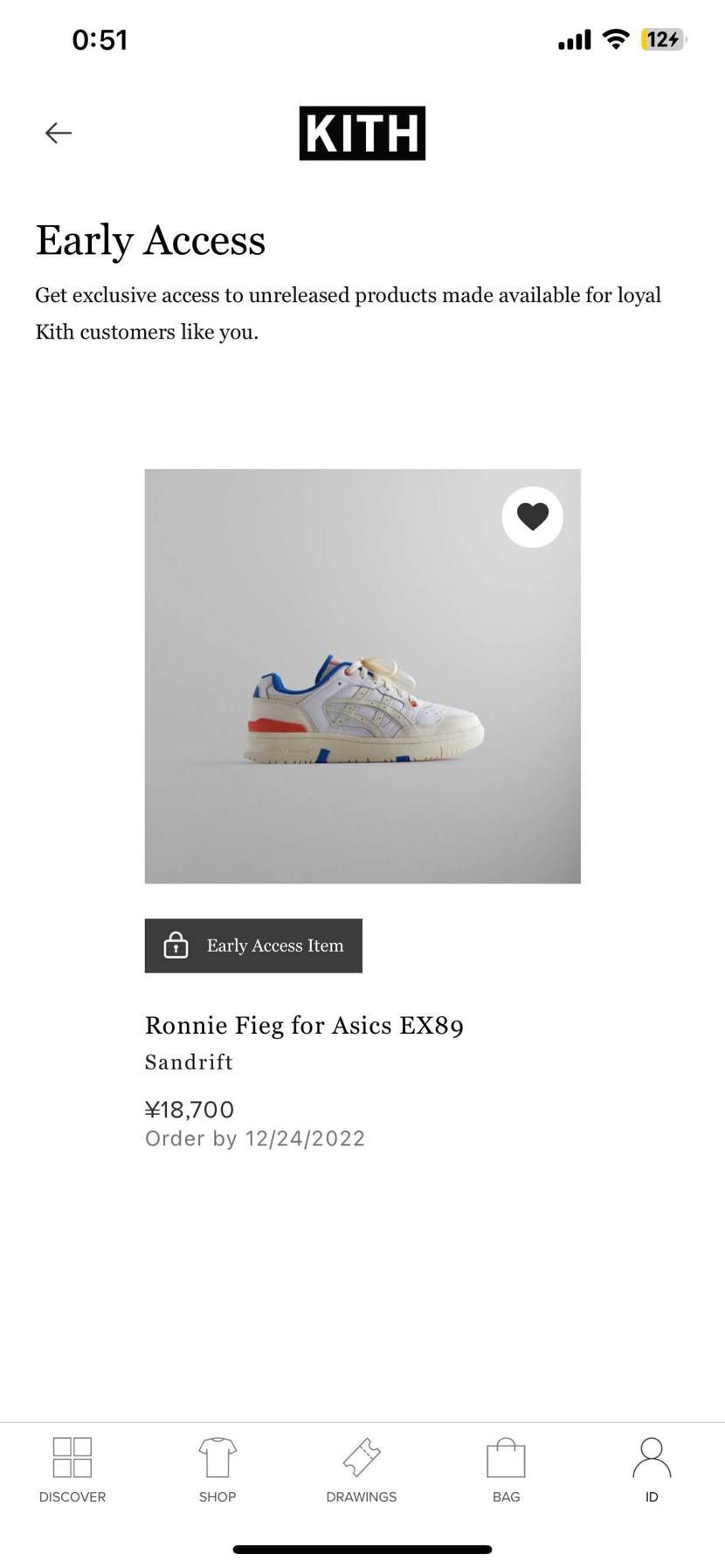This screenshot has width=725, height=1568.
Task: Open Ronnie Fieg for Asics EX89 title
Action: (x=304, y=1025)
